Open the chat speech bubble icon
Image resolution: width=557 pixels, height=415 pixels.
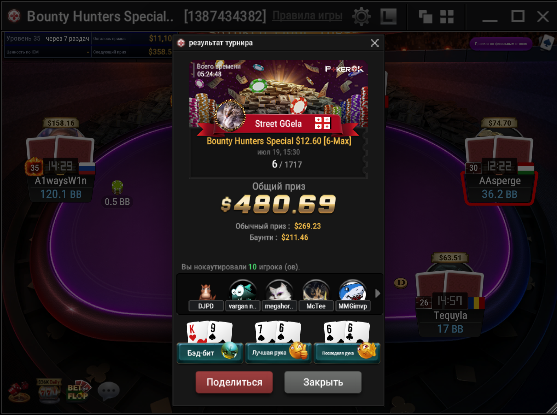(108, 391)
